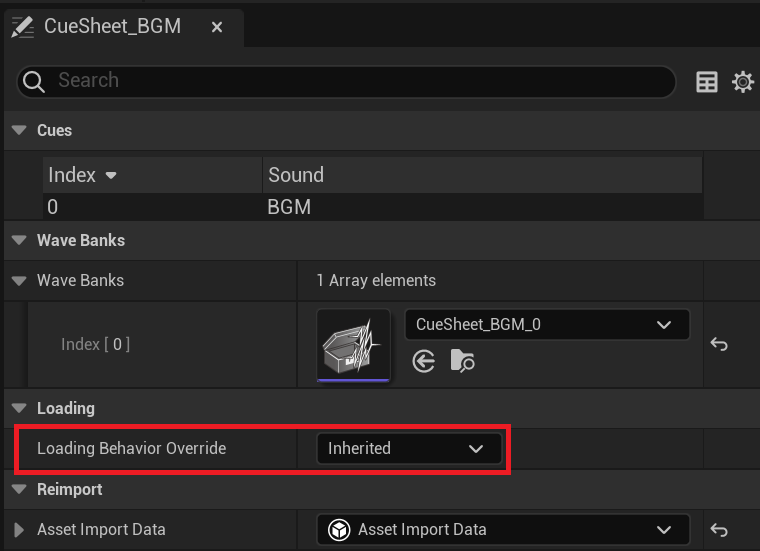The image size is (760, 551).
Task: Expand the Asset Import Data row
Action: click(x=19, y=530)
